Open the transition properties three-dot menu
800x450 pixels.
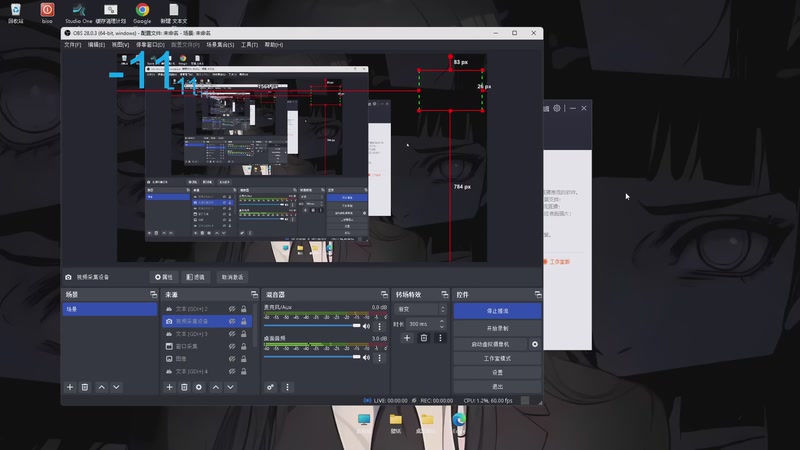pyautogui.click(x=440, y=338)
